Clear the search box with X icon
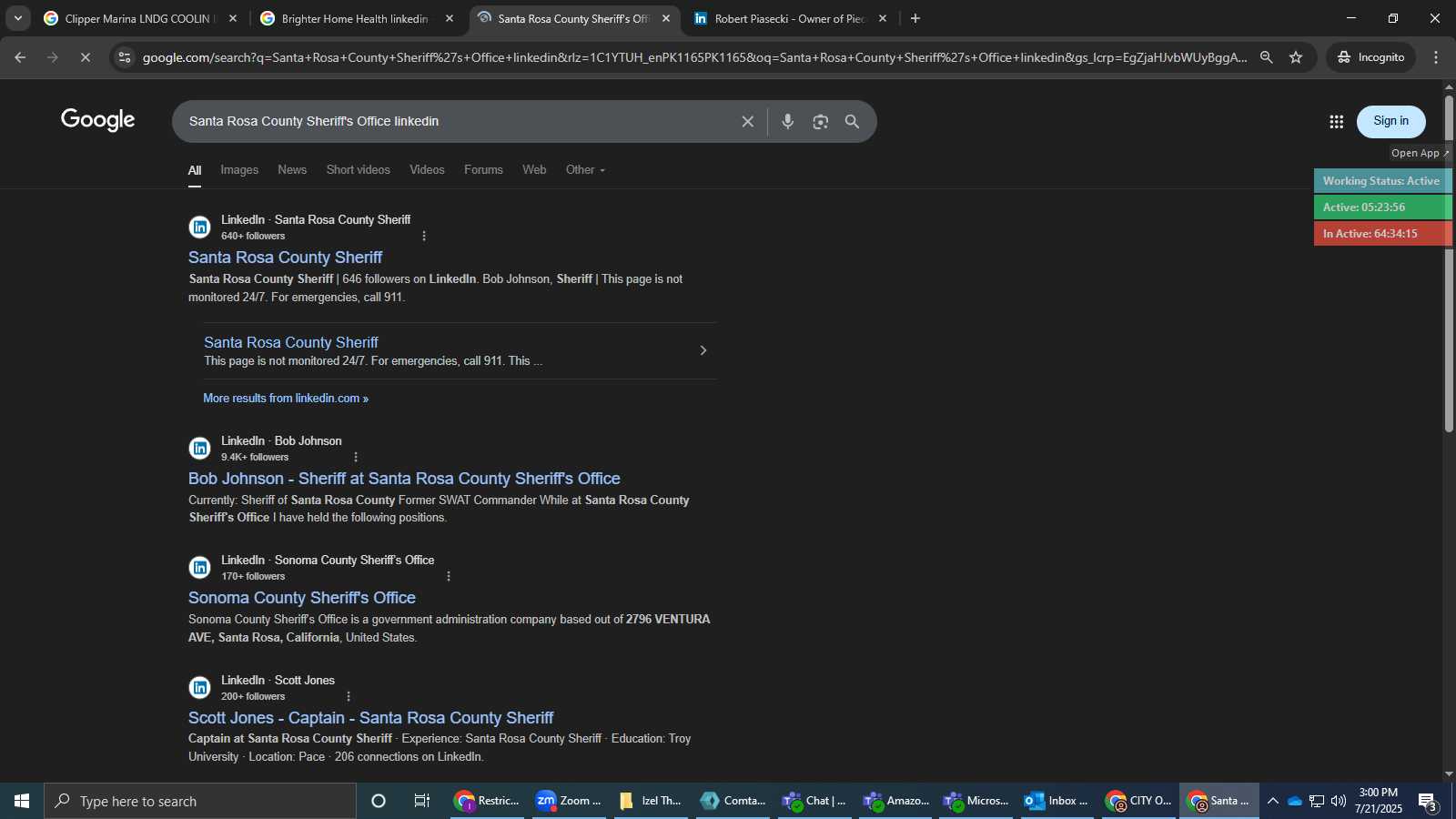The height and width of the screenshot is (819, 1456). click(x=748, y=122)
